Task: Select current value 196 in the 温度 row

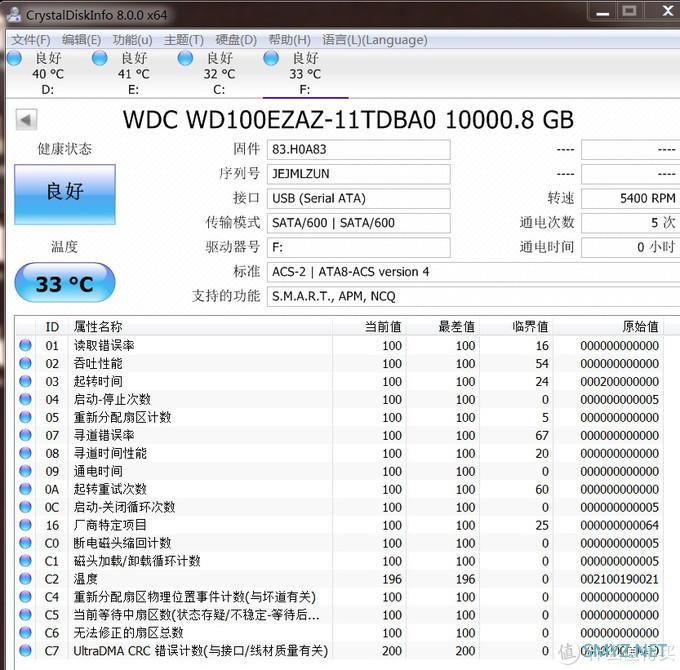Action: pyautogui.click(x=392, y=579)
